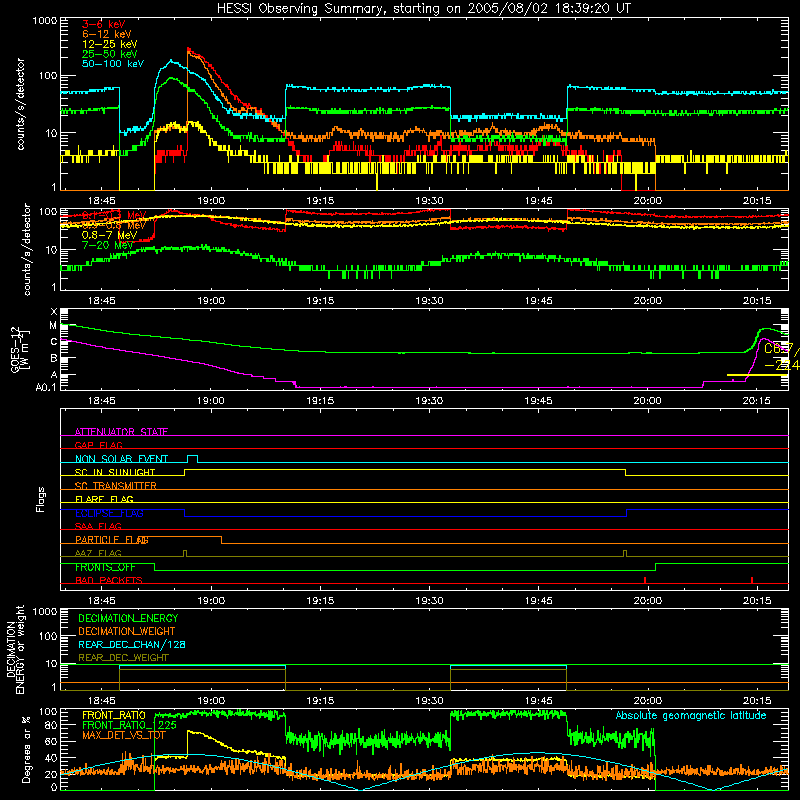The image size is (800, 800).
Task: Click the BAD_PACKETS flag label
Action: pyautogui.click(x=109, y=580)
